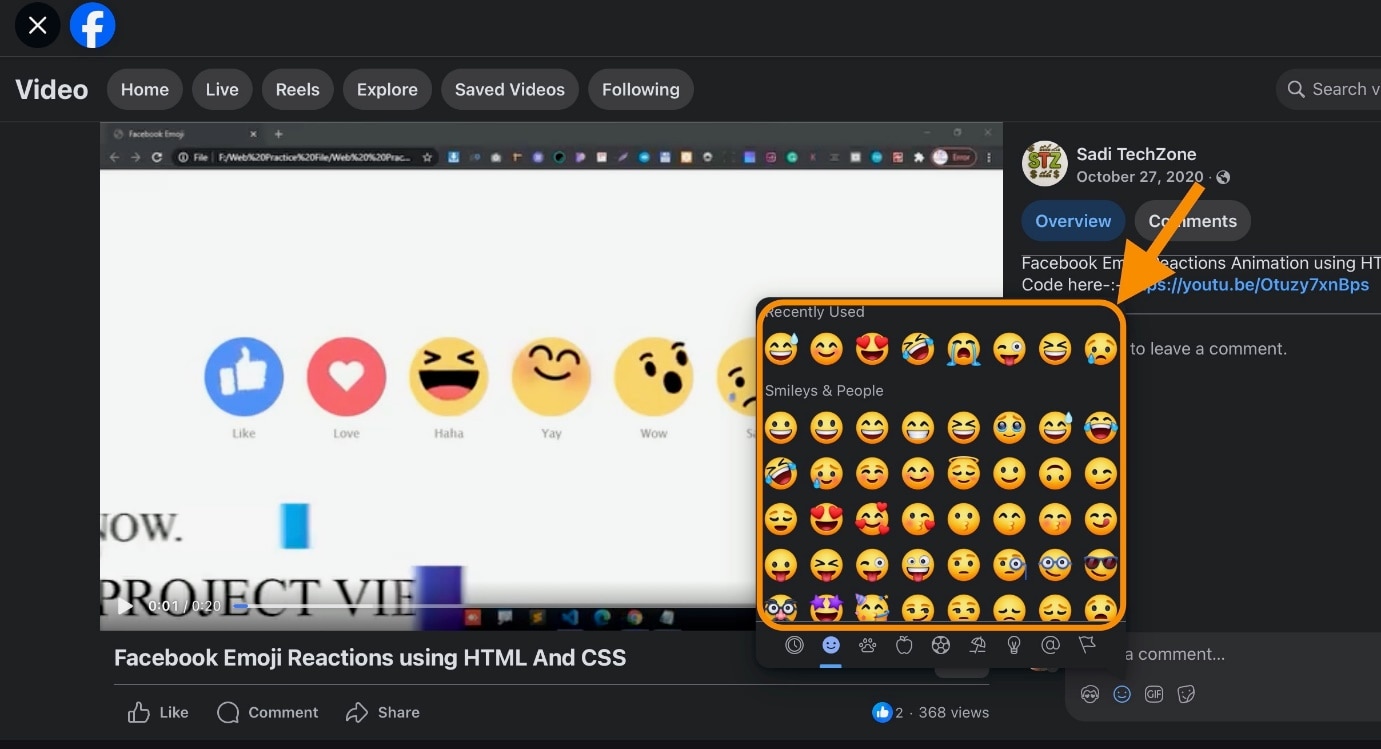Open the October 27, 2020 post date link
Screen dimensions: 1381x749
(1139, 177)
